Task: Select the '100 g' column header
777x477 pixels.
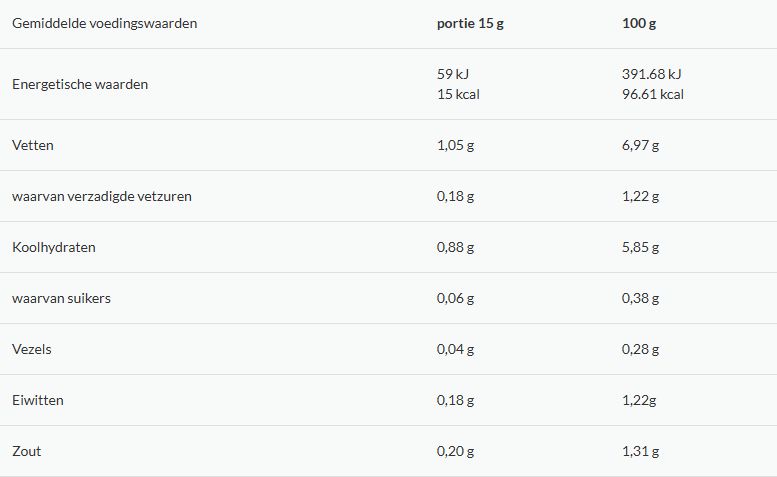Action: point(639,24)
